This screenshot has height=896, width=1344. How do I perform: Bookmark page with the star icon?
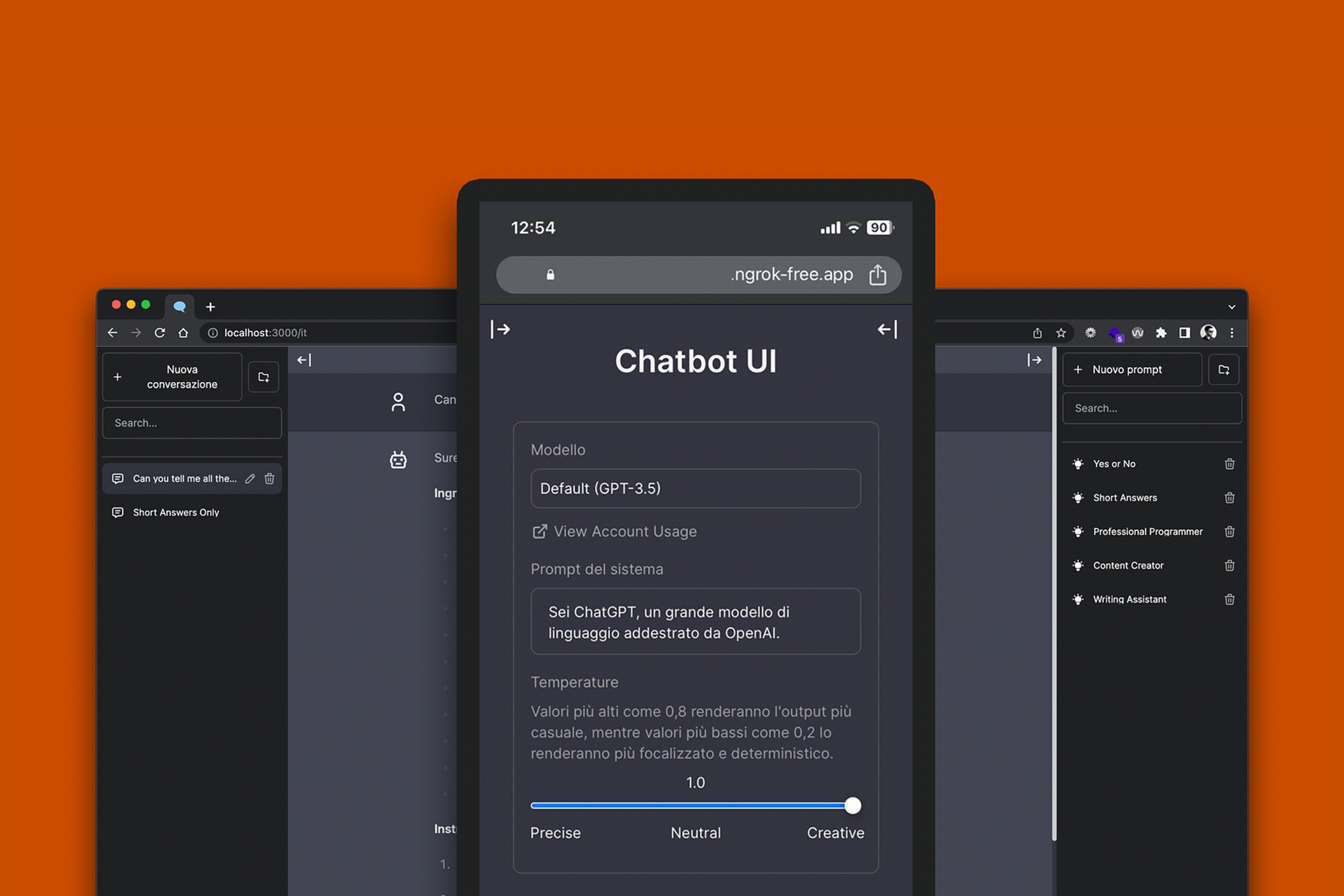pos(1061,333)
